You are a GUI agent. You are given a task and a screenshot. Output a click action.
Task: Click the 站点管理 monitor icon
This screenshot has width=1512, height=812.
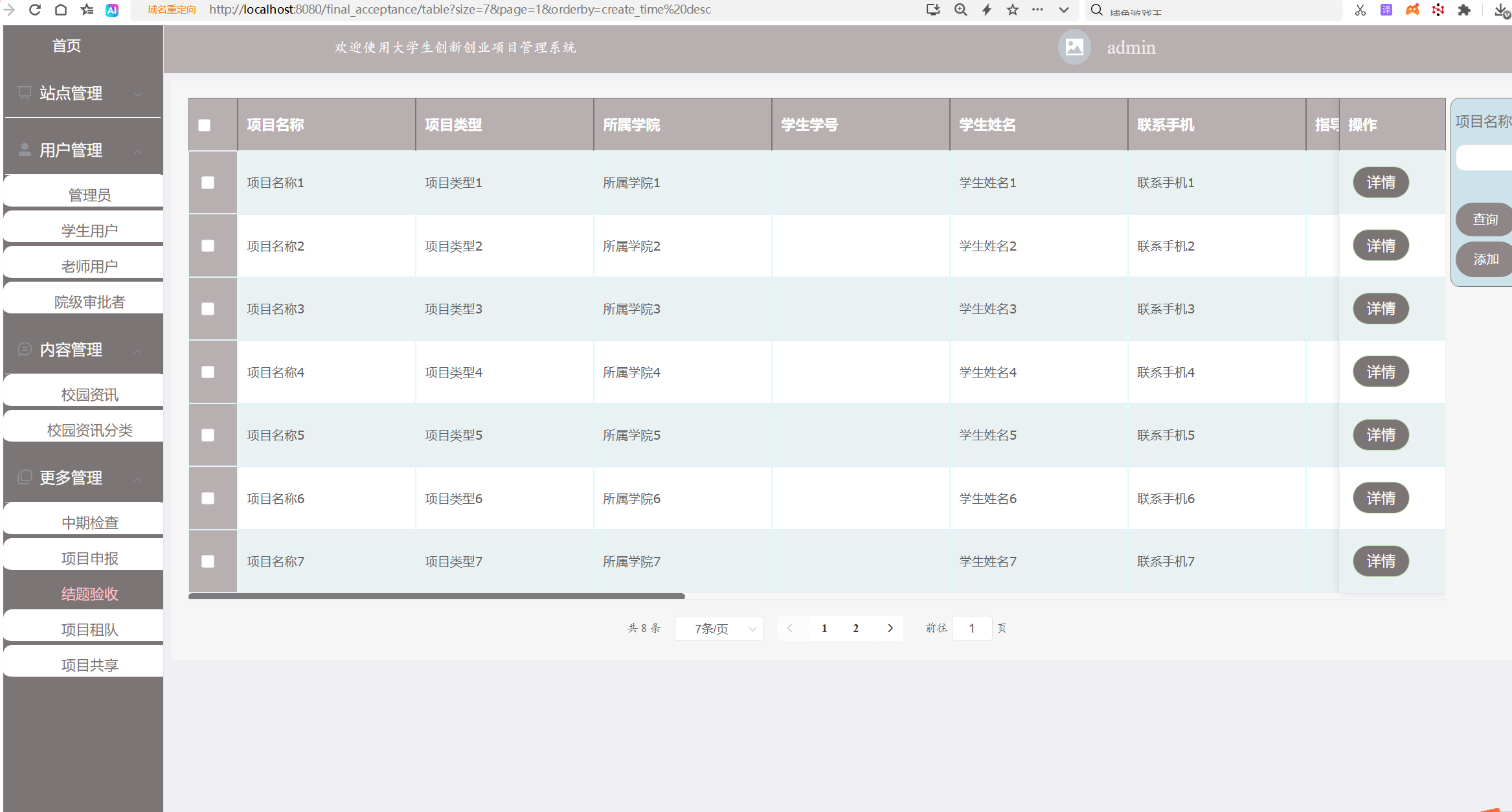point(25,93)
